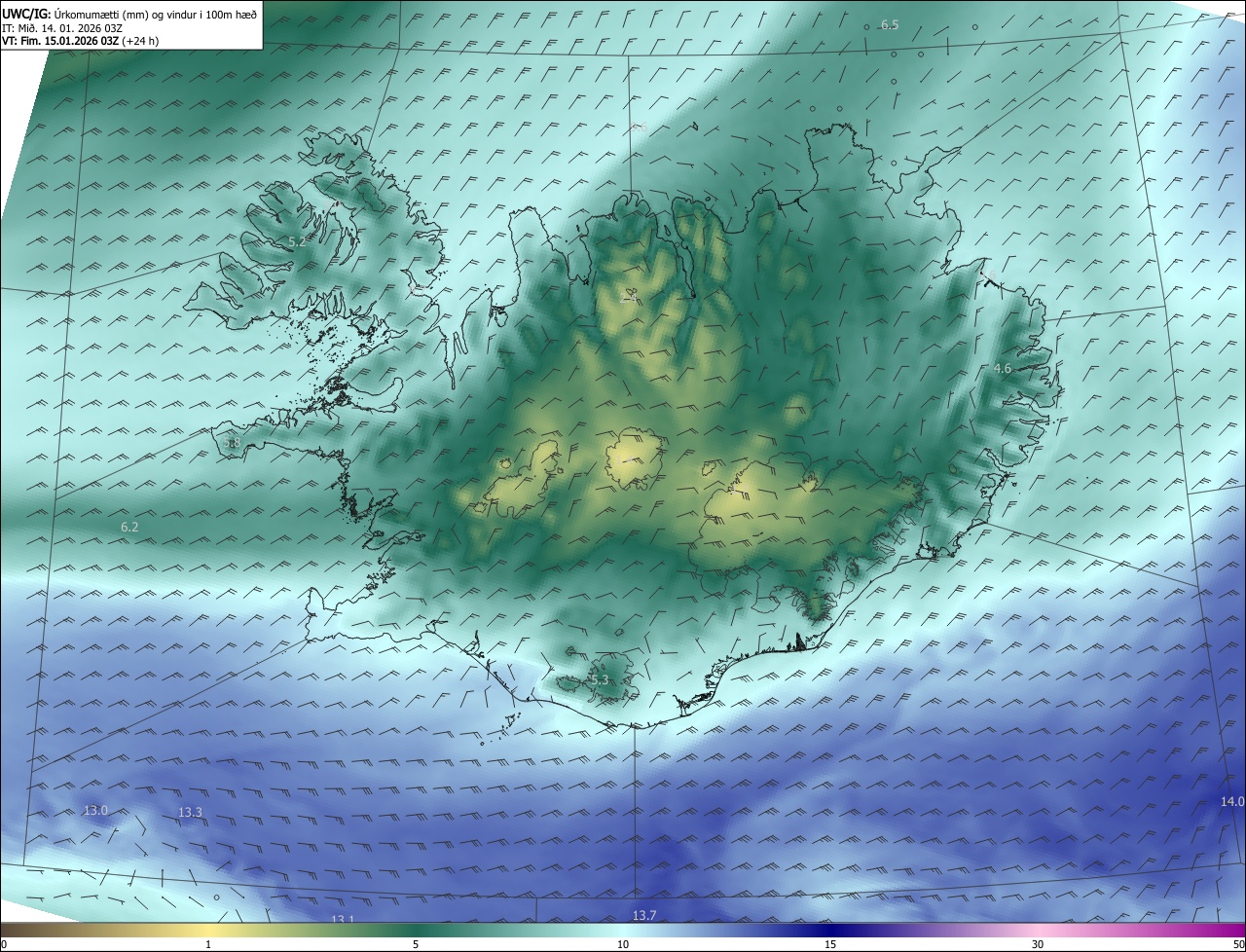The height and width of the screenshot is (952, 1246).
Task: Click the 6.2 value label over the sea
Action: 129,527
